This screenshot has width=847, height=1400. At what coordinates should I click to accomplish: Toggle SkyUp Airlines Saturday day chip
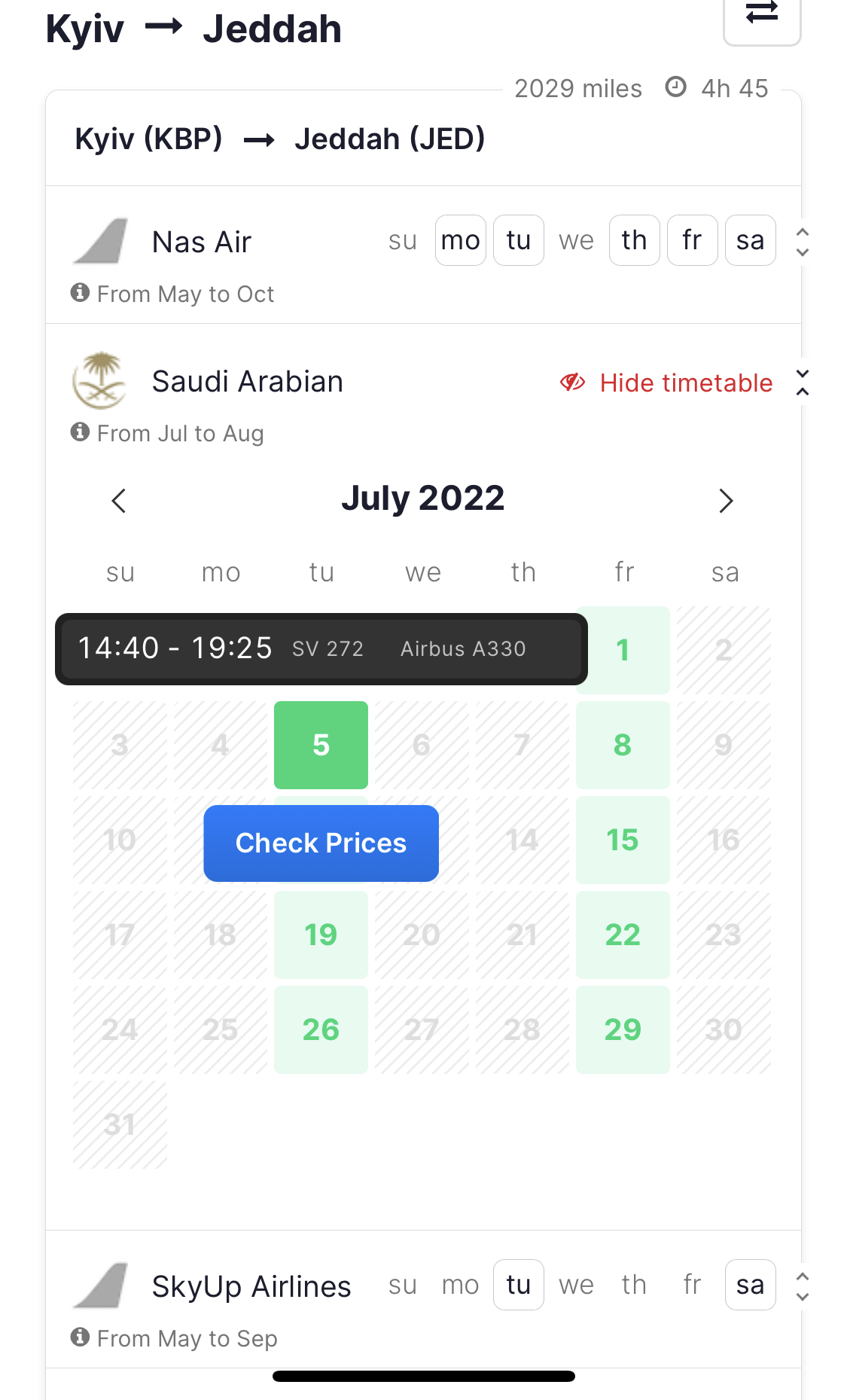pyautogui.click(x=750, y=1285)
